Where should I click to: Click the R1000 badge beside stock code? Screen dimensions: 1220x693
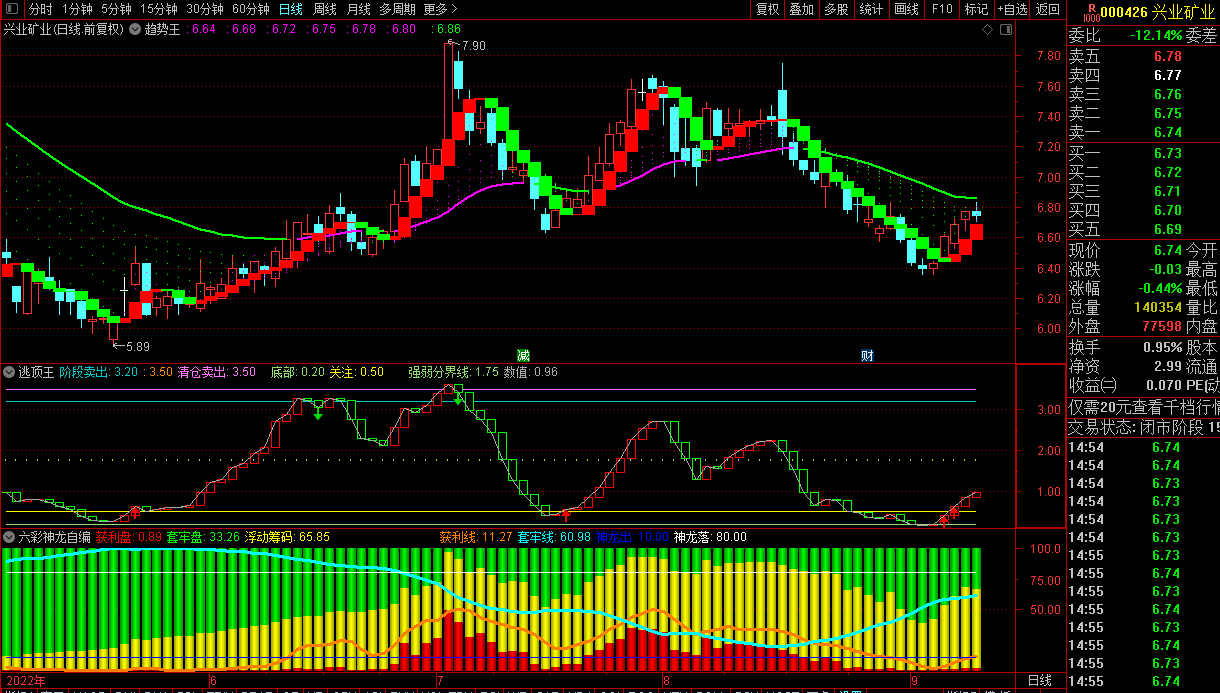(x=1090, y=12)
